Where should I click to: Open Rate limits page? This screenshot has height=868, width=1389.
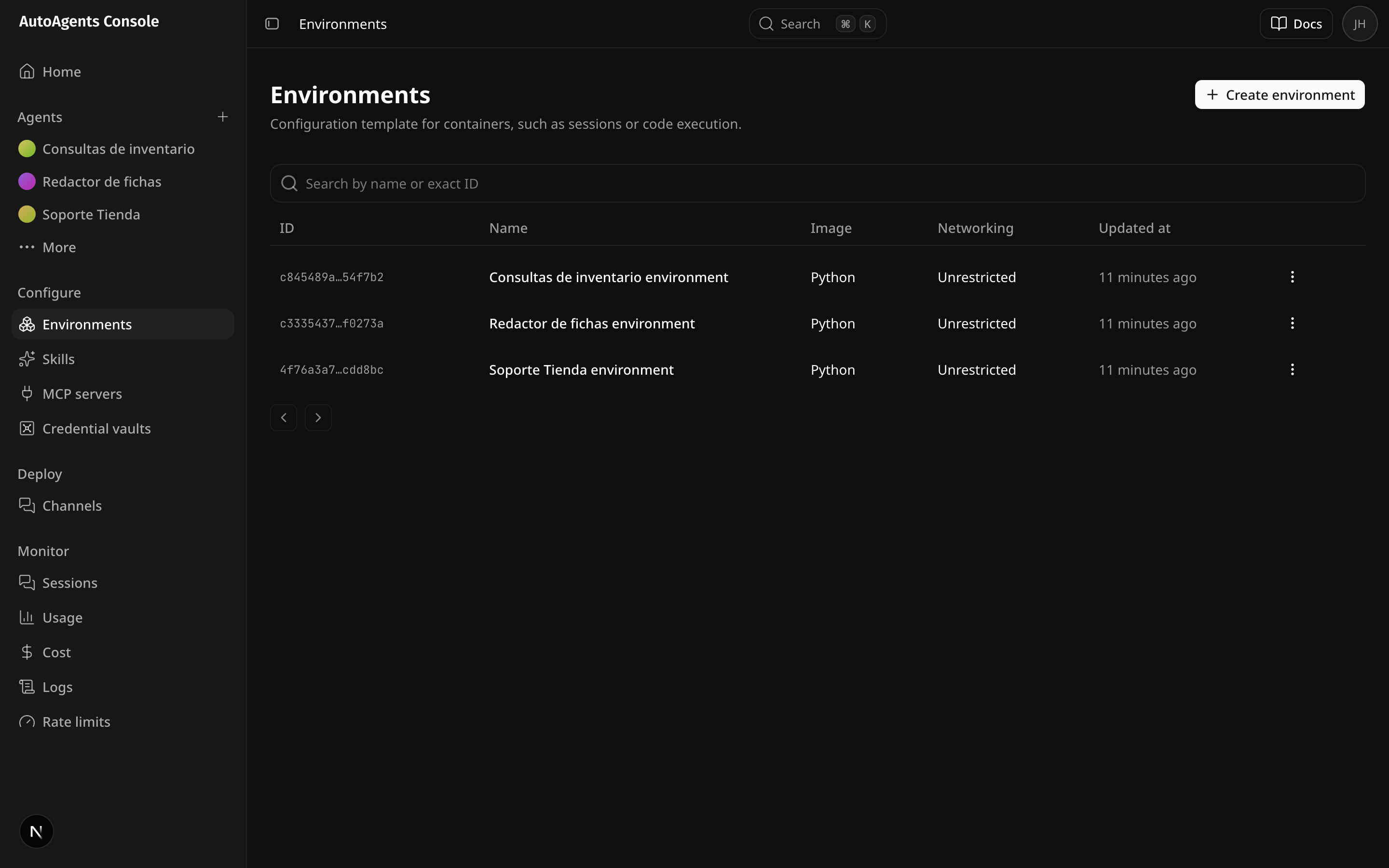[122, 721]
